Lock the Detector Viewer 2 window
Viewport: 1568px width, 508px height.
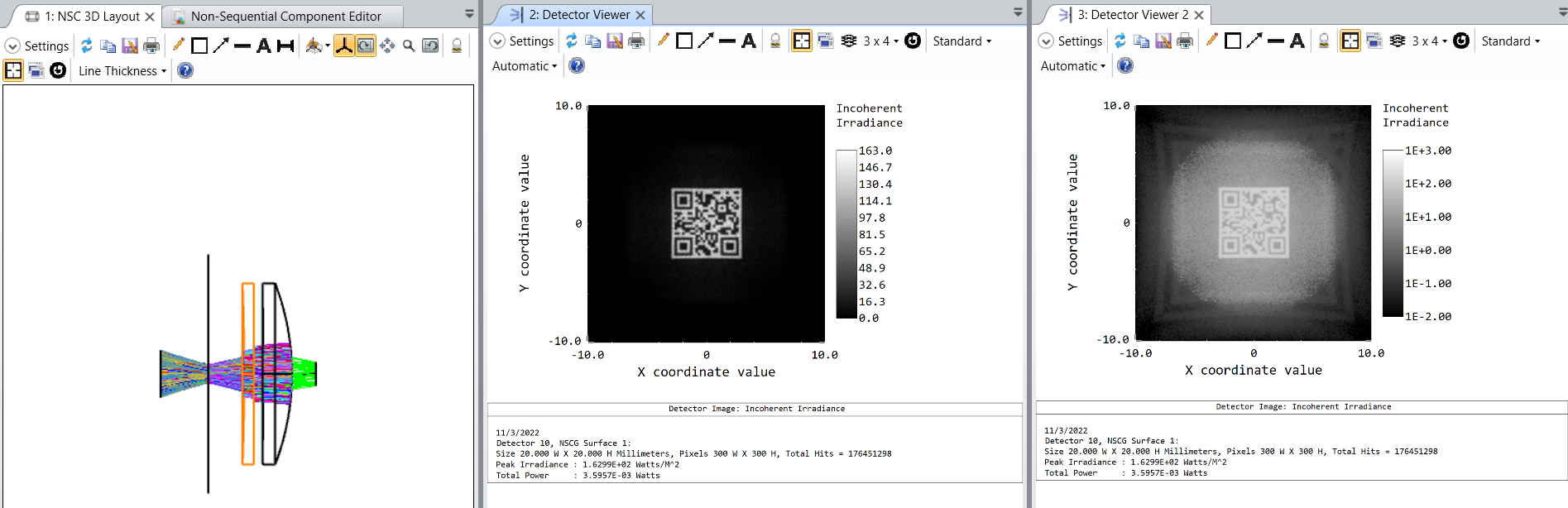tap(1324, 41)
